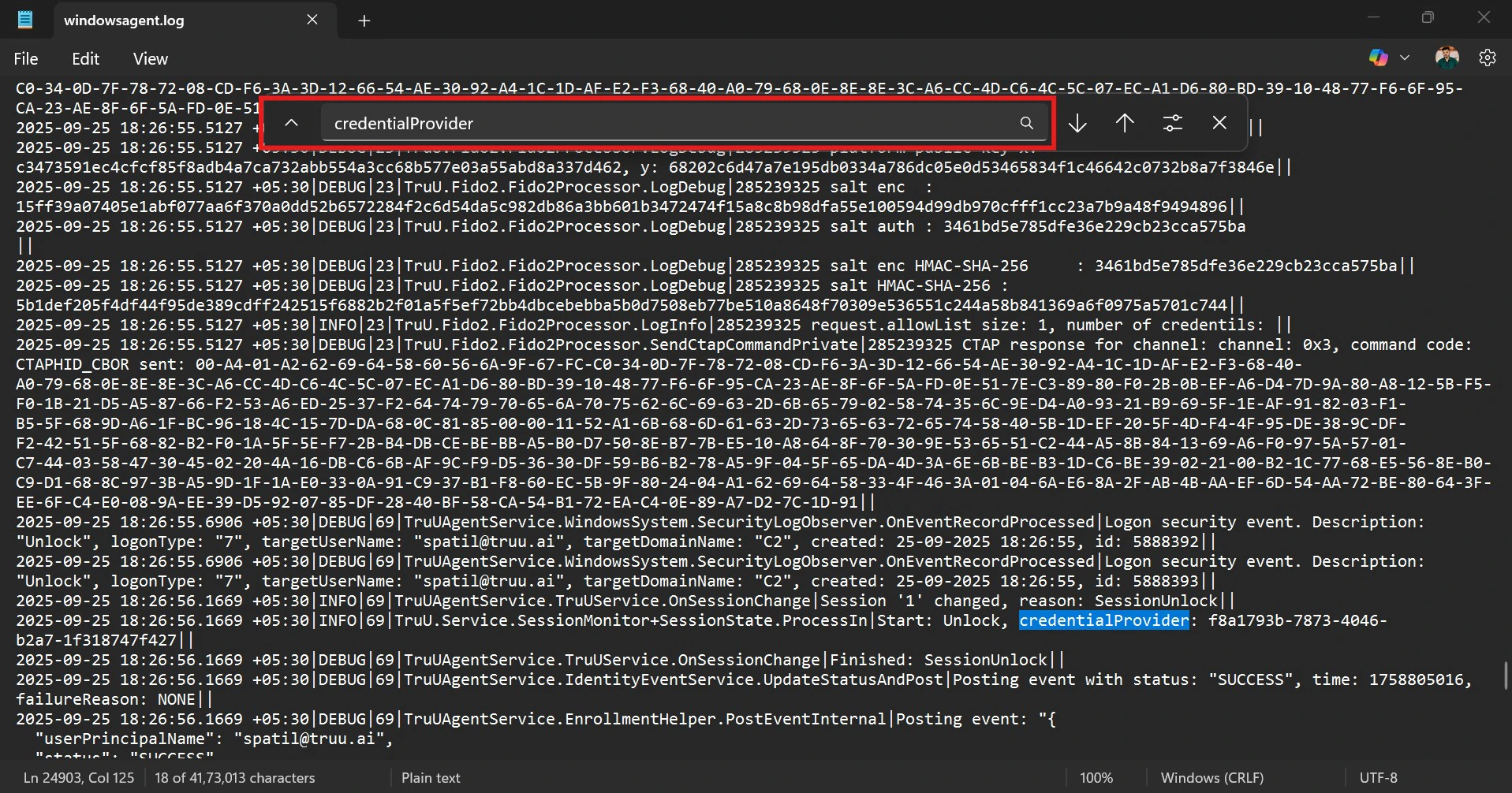Click the Notepad app icon in title bar
1512x793 pixels.
point(25,20)
